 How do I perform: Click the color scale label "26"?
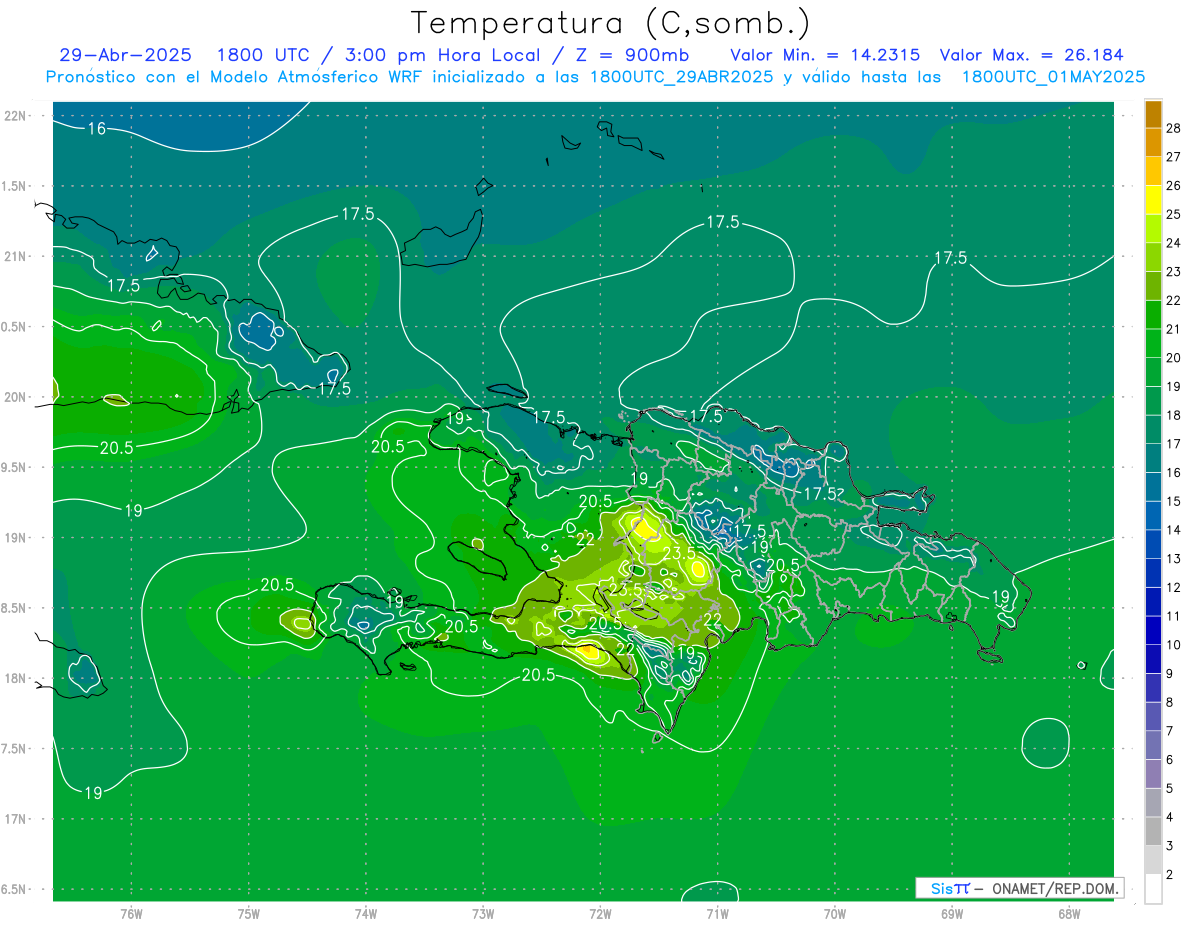[x=1174, y=186]
